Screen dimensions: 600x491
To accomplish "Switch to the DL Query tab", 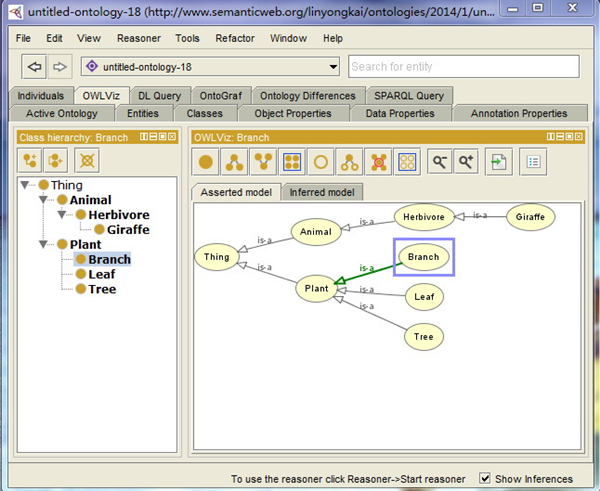I will coord(157,96).
